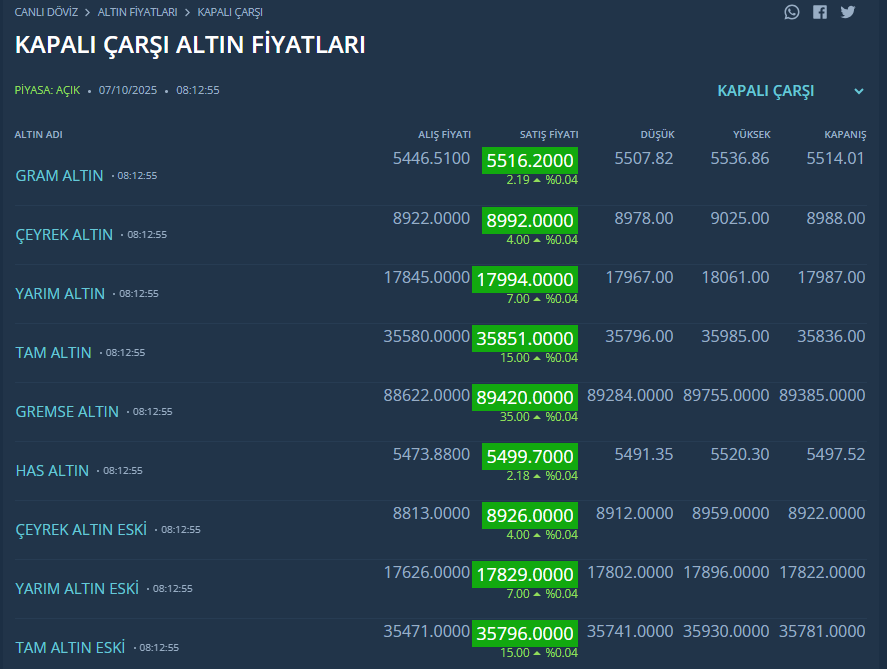Click the ALIŞ FİYATI column header
887x669 pixels.
tap(444, 135)
